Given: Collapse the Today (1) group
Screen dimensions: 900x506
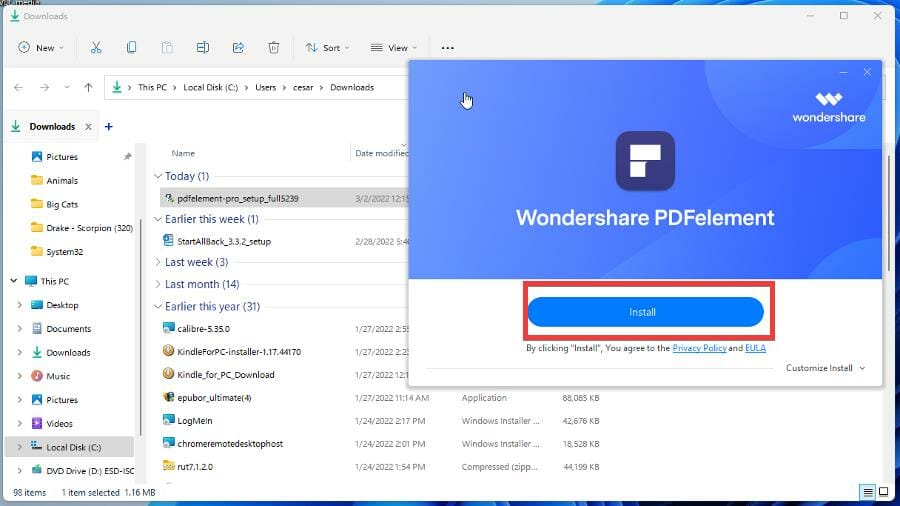Looking at the screenshot, I should pos(158,176).
